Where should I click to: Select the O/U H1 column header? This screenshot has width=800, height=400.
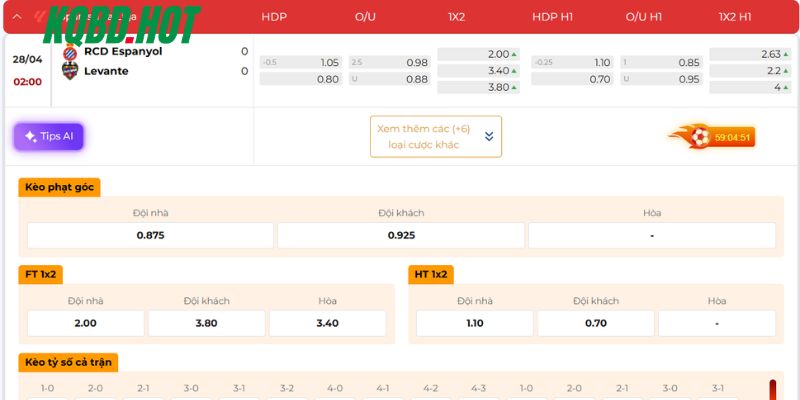pos(643,17)
